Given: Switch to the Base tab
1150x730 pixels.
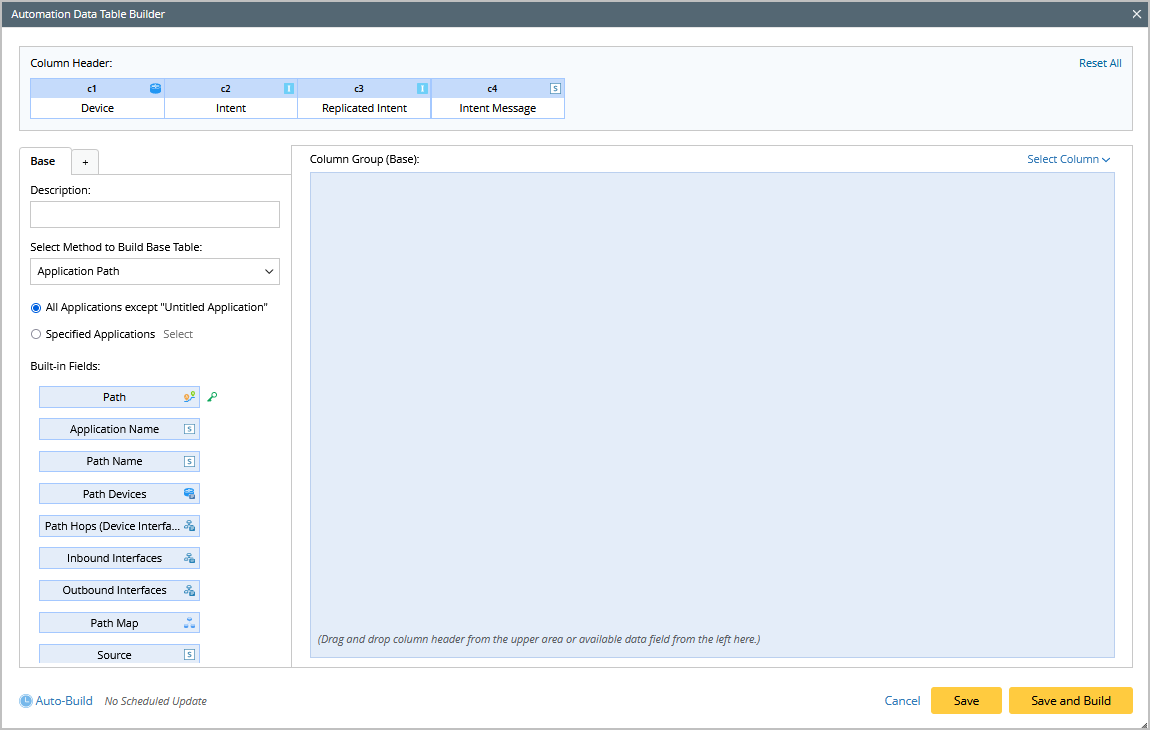Looking at the screenshot, I should click(x=43, y=161).
